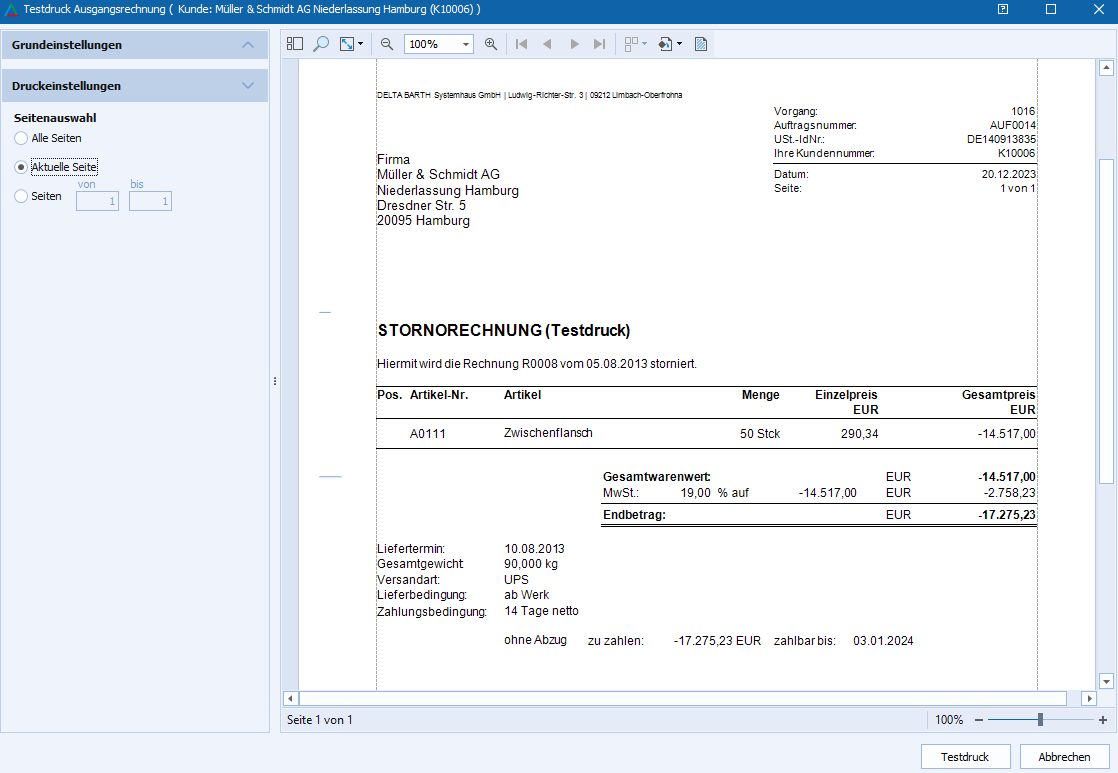Screen dimensions: 1118x773
Task: Click the fit-to-page scaling icon
Action: pyautogui.click(x=347, y=44)
